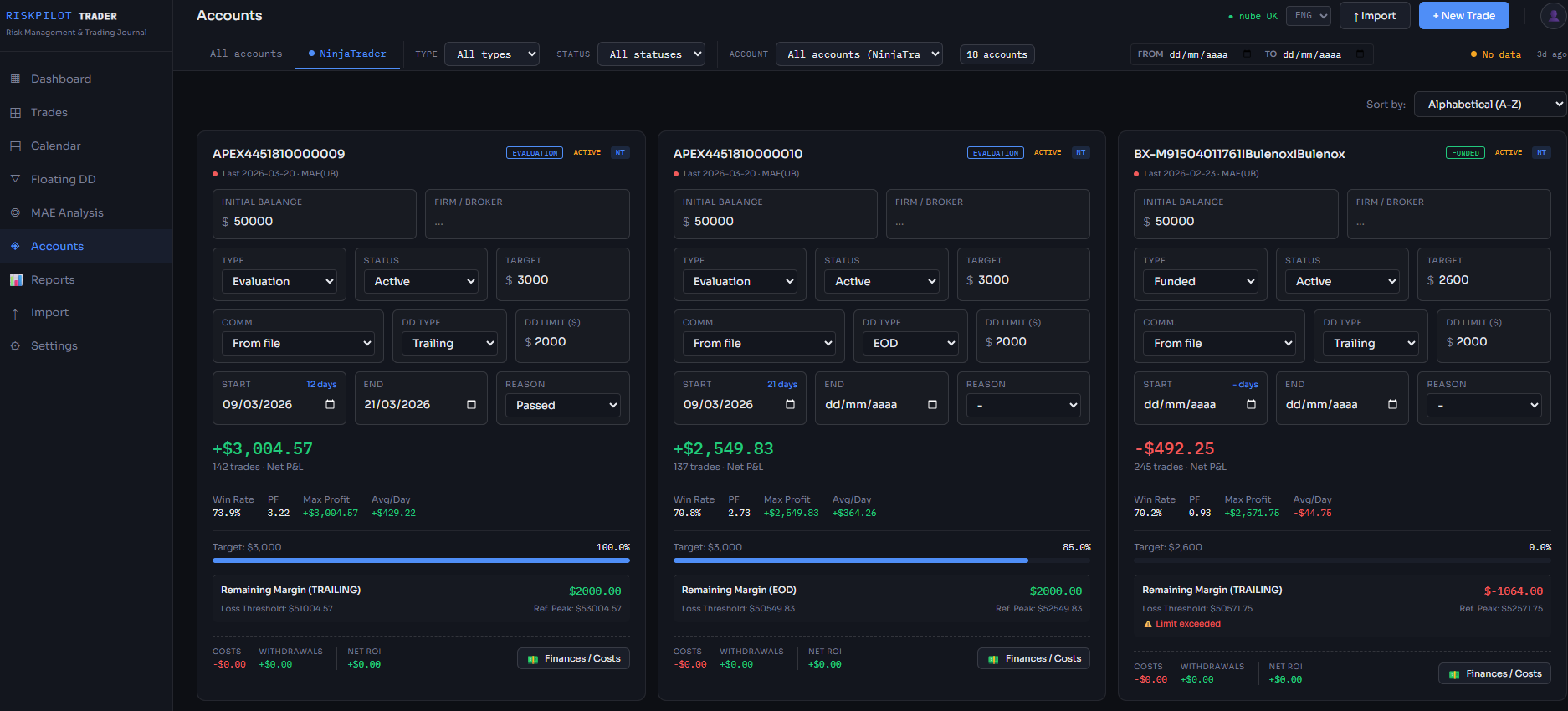Image resolution: width=1568 pixels, height=711 pixels.
Task: Open calendar picker for APEX...0009 start date
Action: (x=330, y=405)
